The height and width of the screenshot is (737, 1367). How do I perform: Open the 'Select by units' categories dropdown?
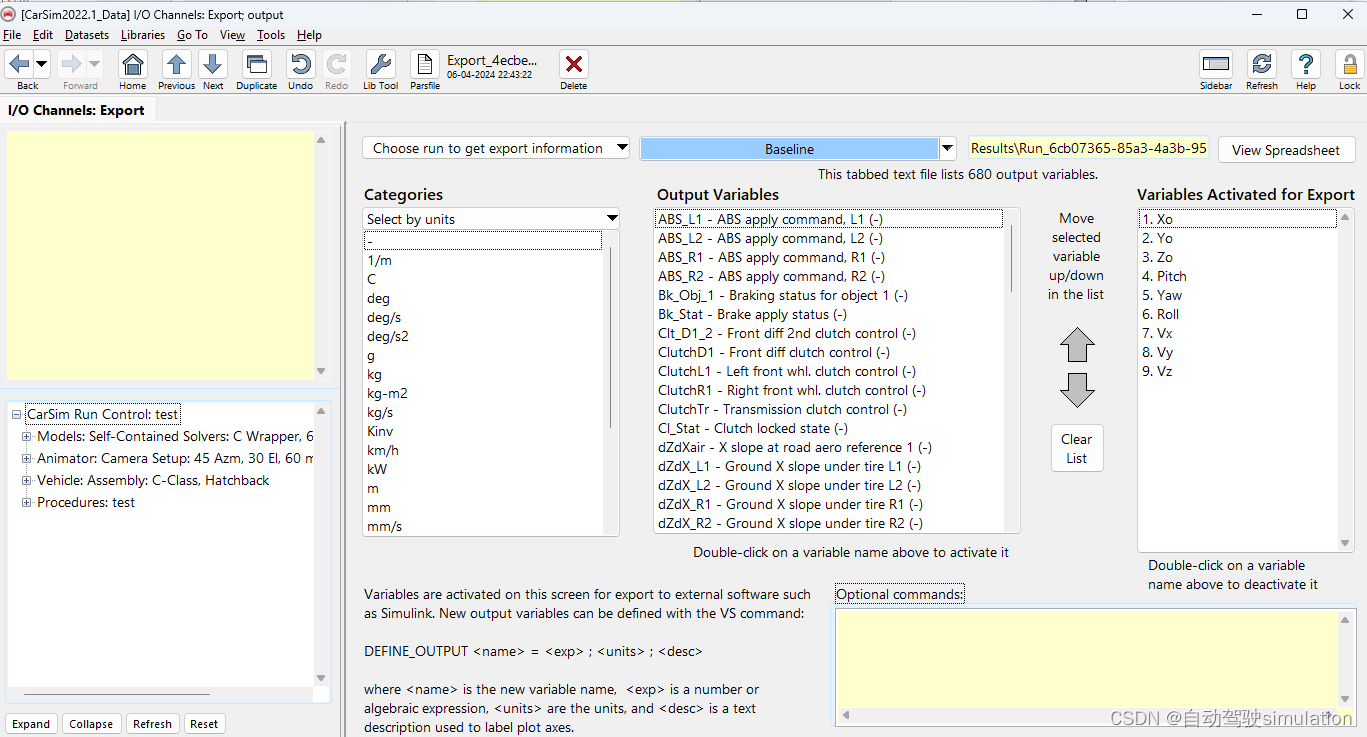tap(491, 219)
